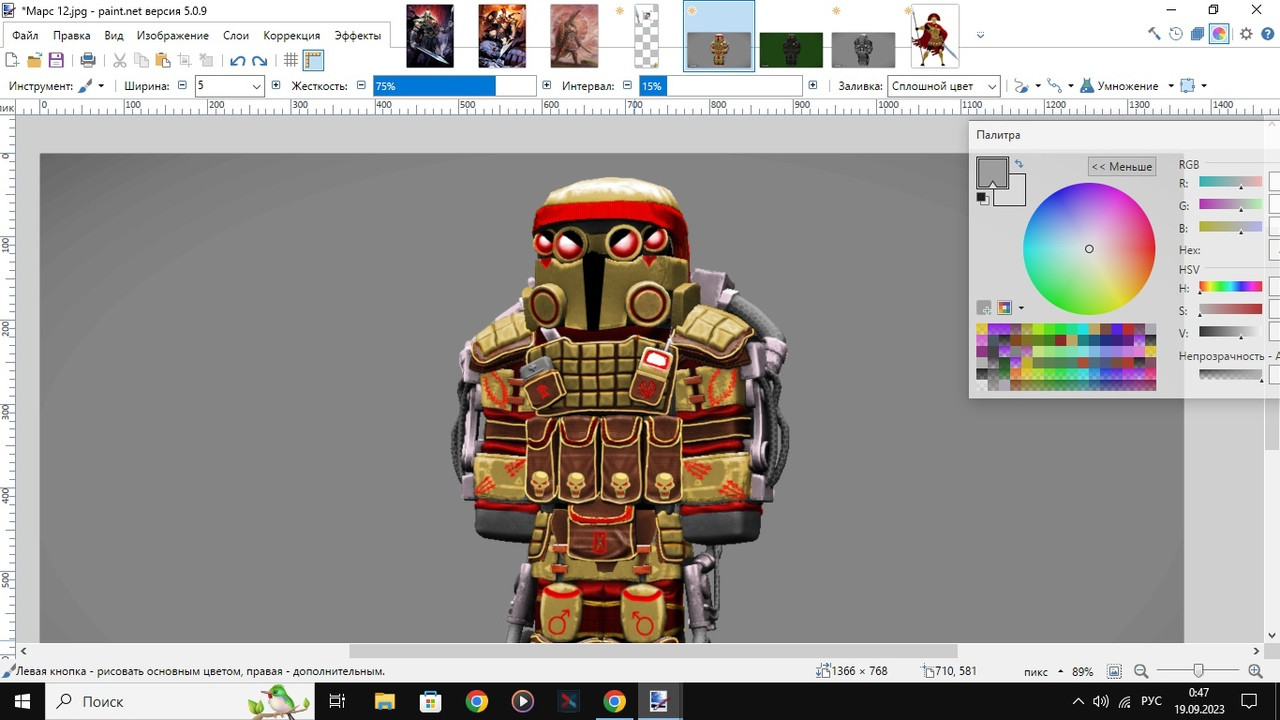This screenshot has width=1280, height=720.
Task: Adjust the V value slider
Action: click(1231, 333)
